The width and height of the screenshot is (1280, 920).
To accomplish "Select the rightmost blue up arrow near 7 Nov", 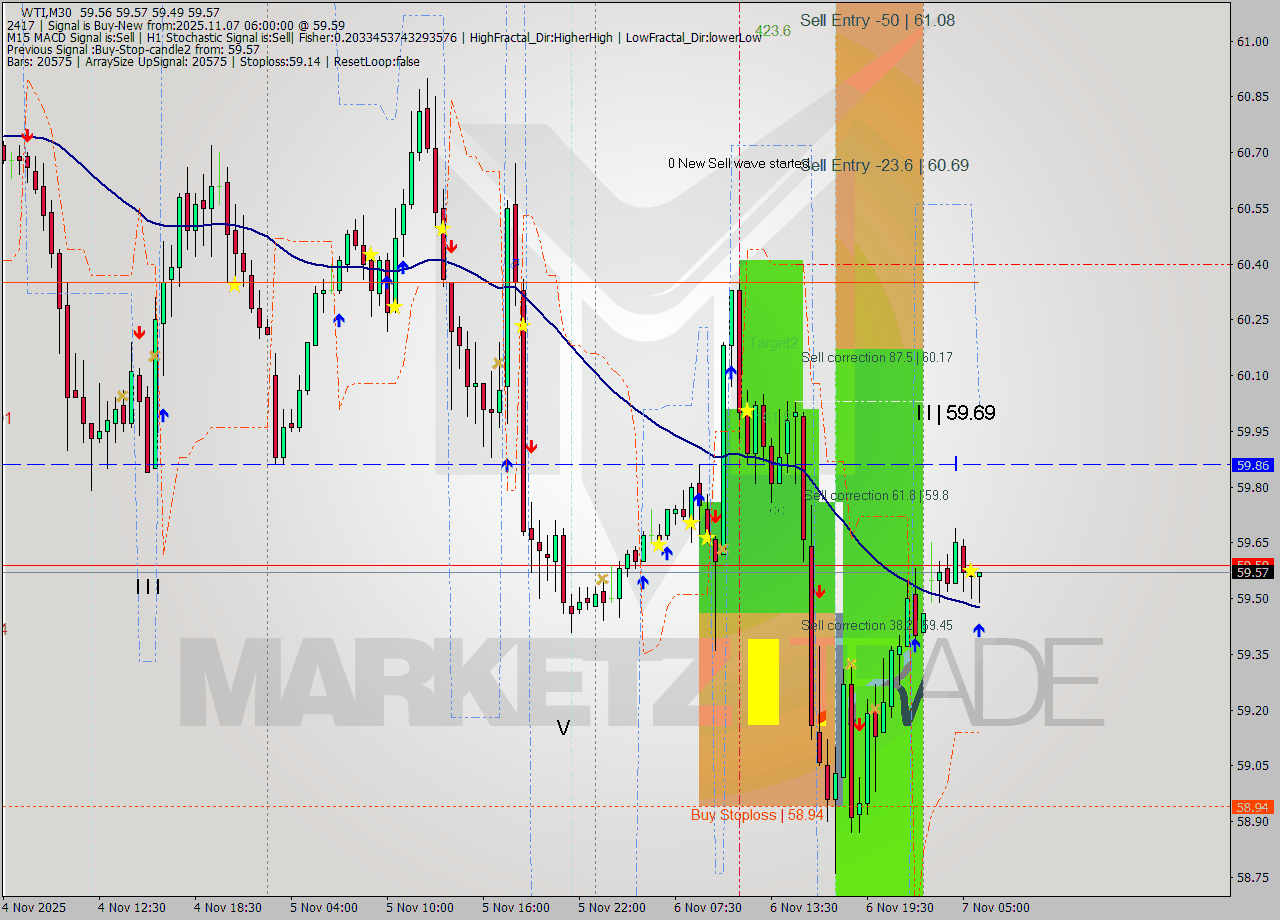I will pos(978,629).
